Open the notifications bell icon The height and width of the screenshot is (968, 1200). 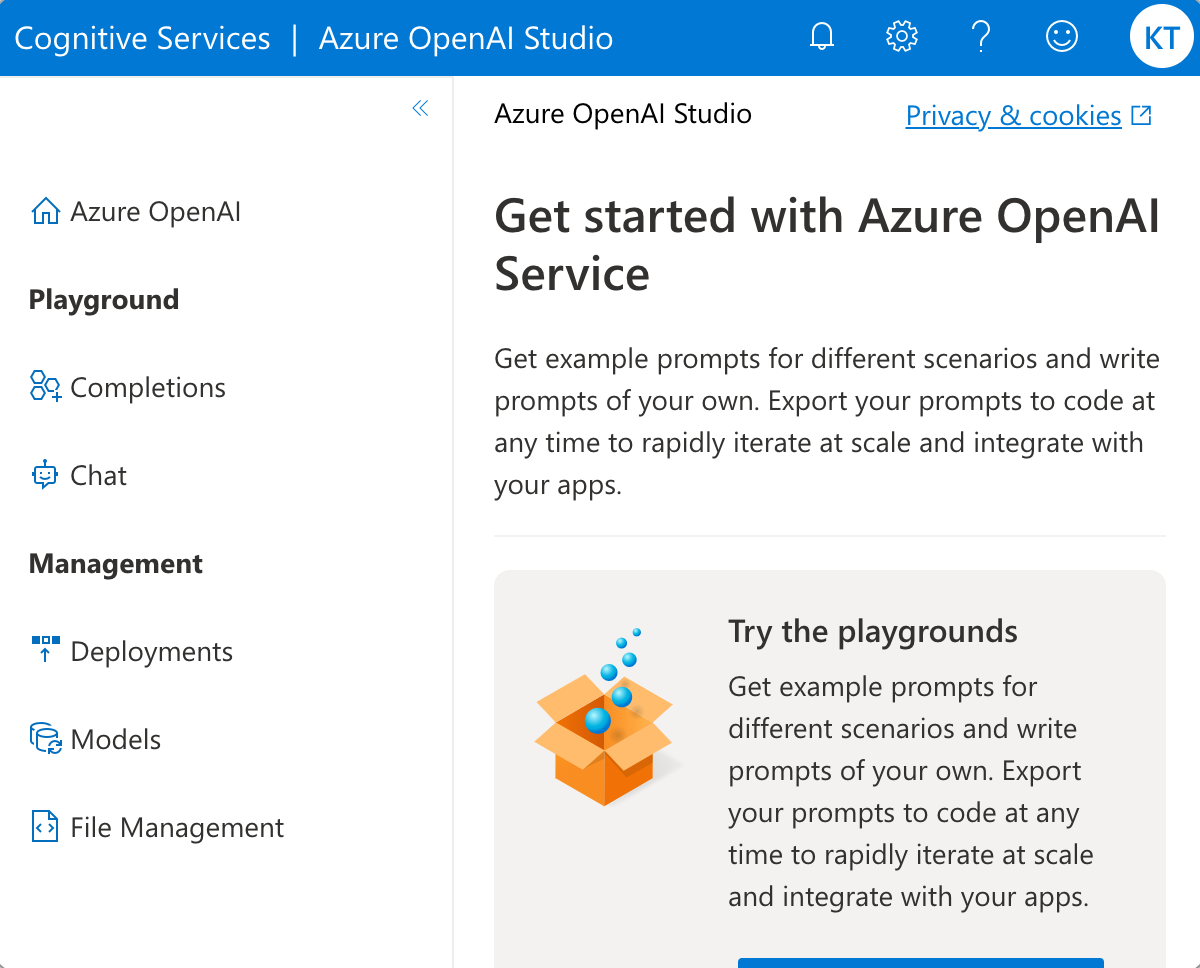coord(821,35)
